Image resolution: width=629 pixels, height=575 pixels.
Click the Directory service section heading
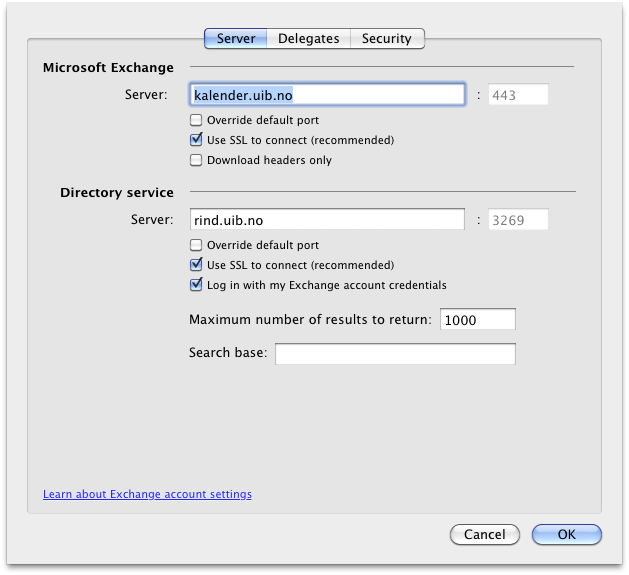(116, 192)
